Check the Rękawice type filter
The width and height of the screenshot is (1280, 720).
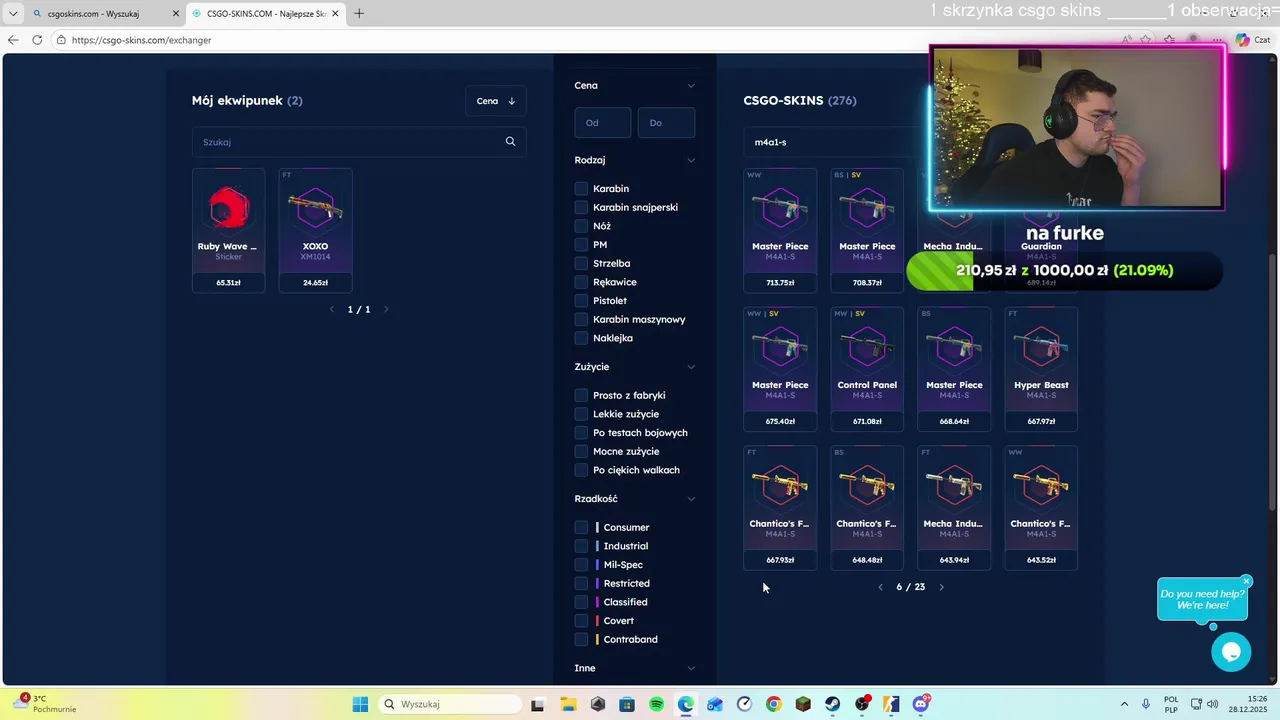581,282
